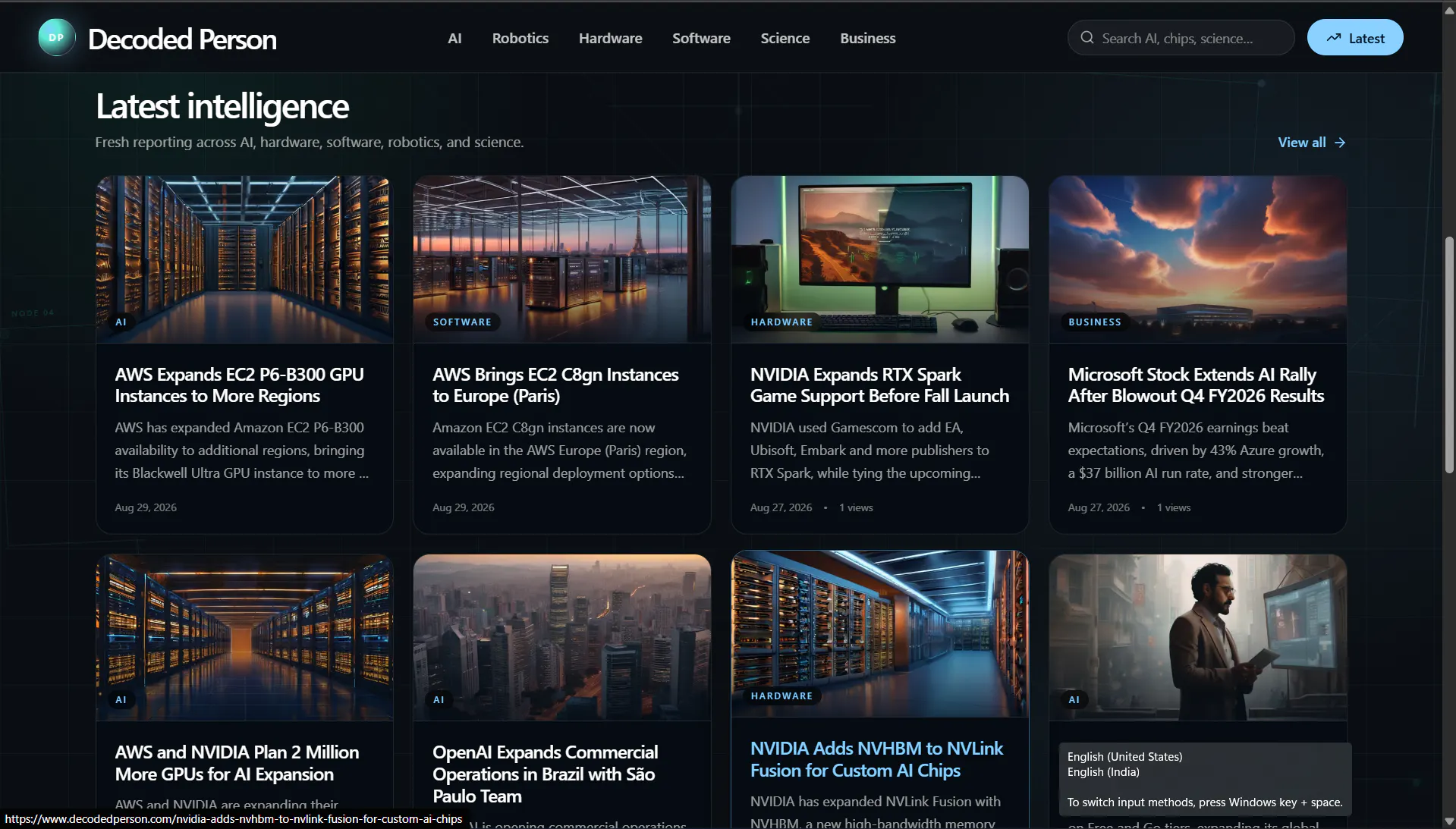This screenshot has height=829, width=1456.
Task: Click the Aug 27, 2026 date on Microsoft card
Action: point(1099,507)
